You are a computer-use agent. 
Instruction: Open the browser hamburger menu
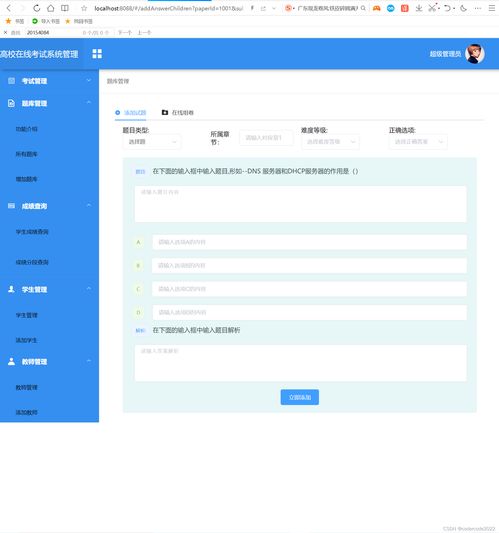tap(492, 8)
